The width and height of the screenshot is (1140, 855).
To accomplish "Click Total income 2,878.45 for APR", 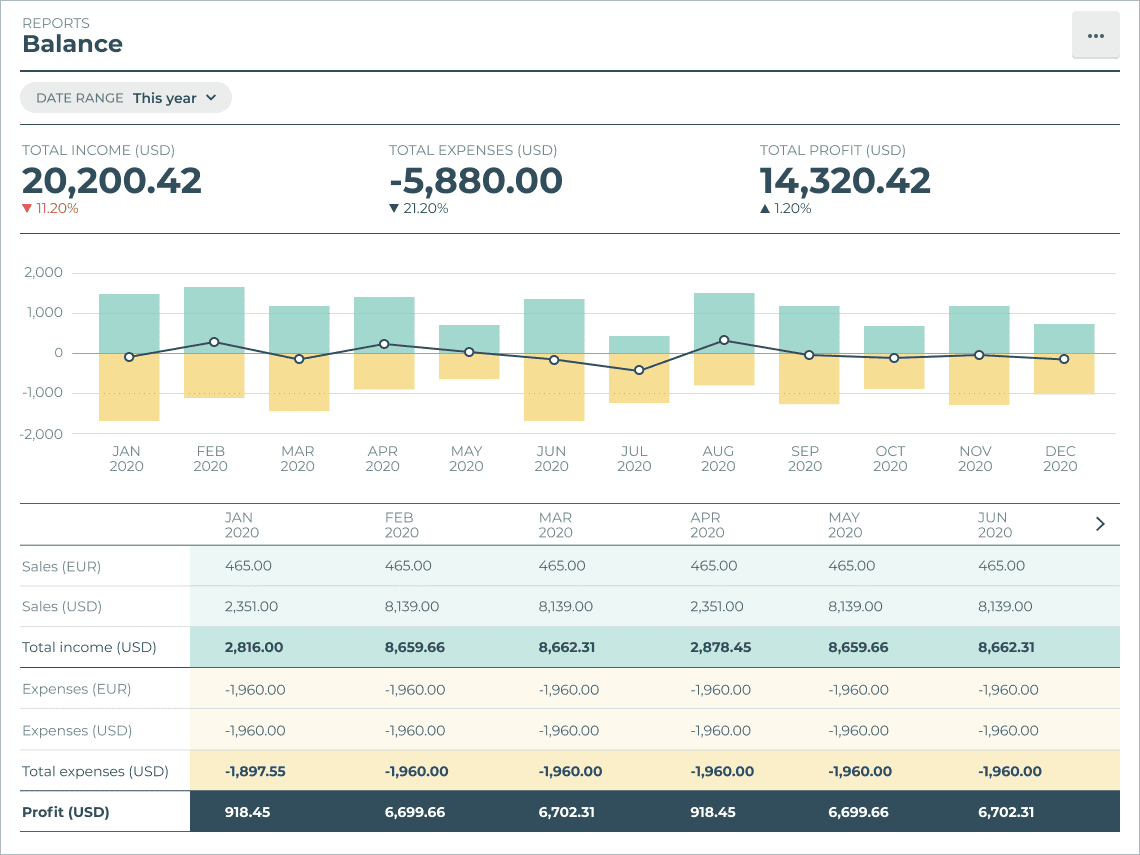I will coord(720,647).
